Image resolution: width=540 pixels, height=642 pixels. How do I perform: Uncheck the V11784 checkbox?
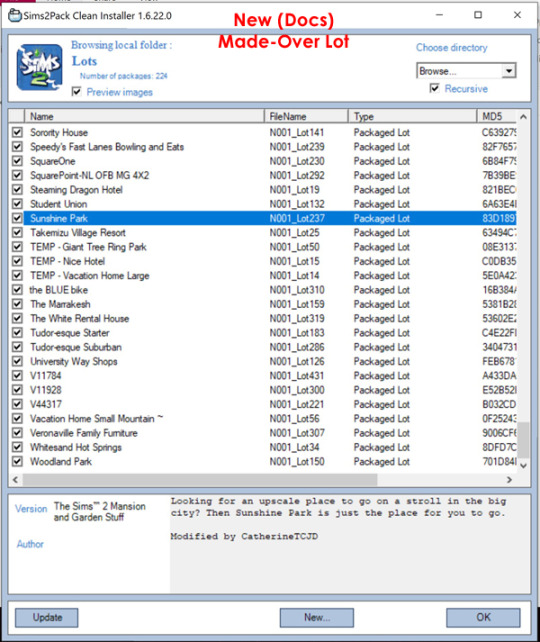[x=17, y=375]
